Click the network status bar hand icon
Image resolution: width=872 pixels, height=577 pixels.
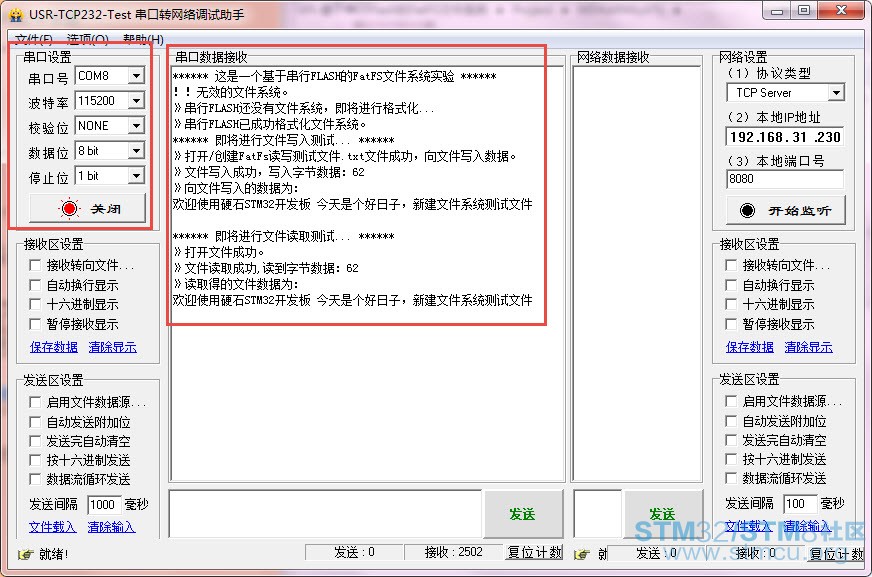[582, 554]
